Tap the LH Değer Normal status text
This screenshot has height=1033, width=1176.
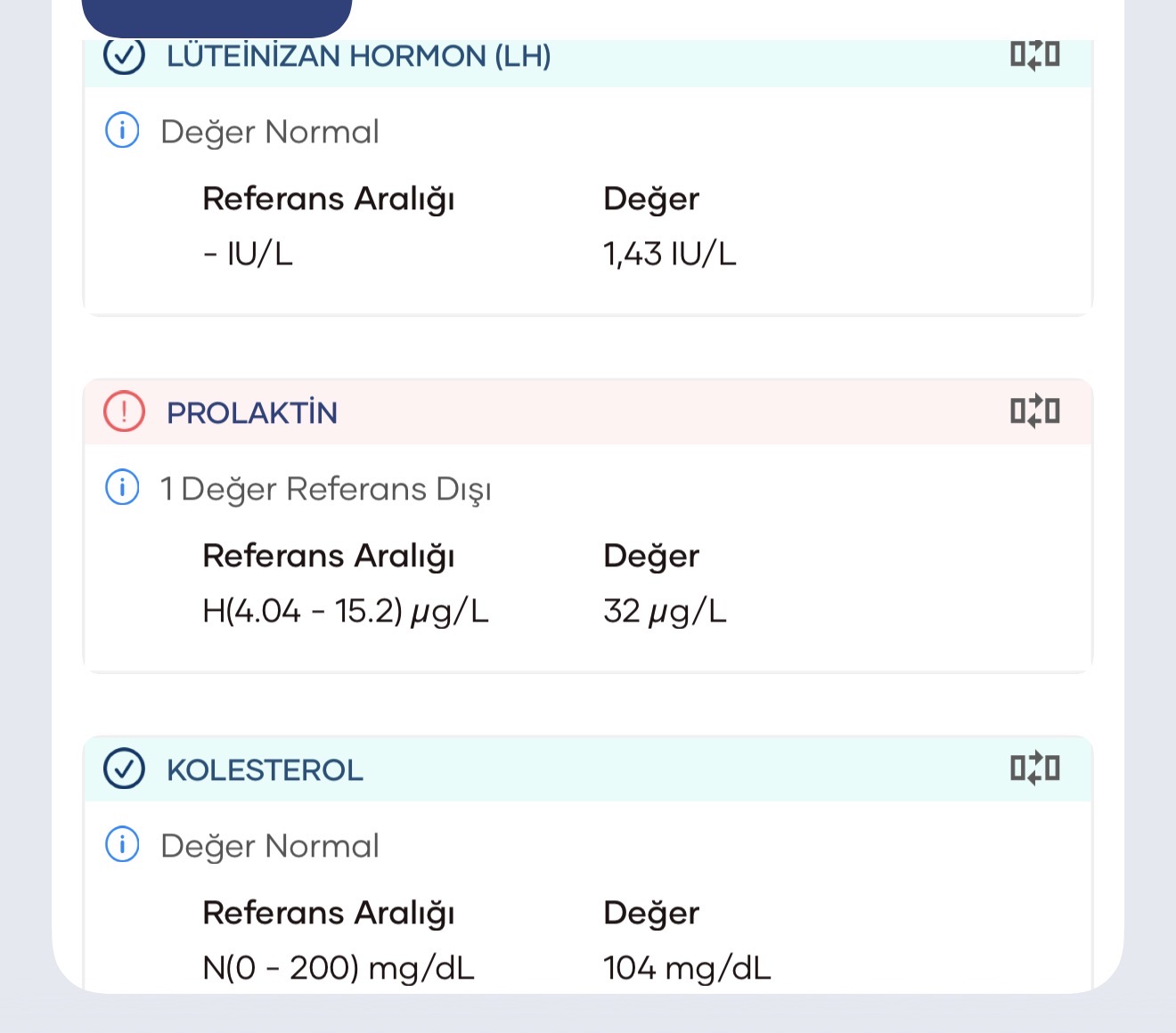click(269, 132)
